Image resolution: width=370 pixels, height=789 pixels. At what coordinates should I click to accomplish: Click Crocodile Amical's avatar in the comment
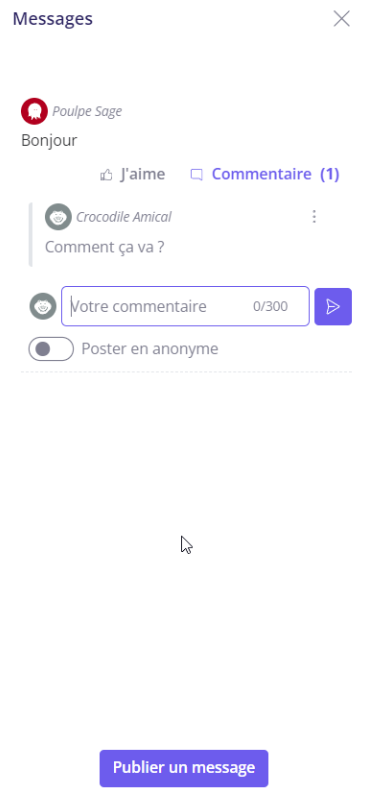[x=58, y=217]
